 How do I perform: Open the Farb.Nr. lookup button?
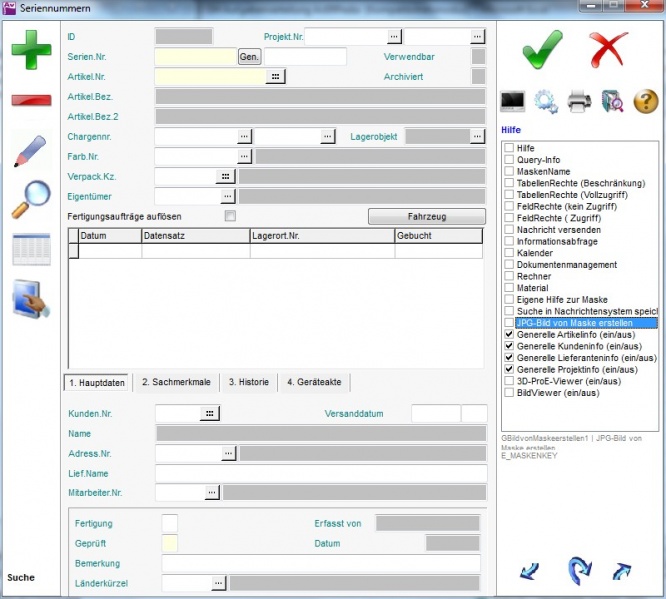244,157
